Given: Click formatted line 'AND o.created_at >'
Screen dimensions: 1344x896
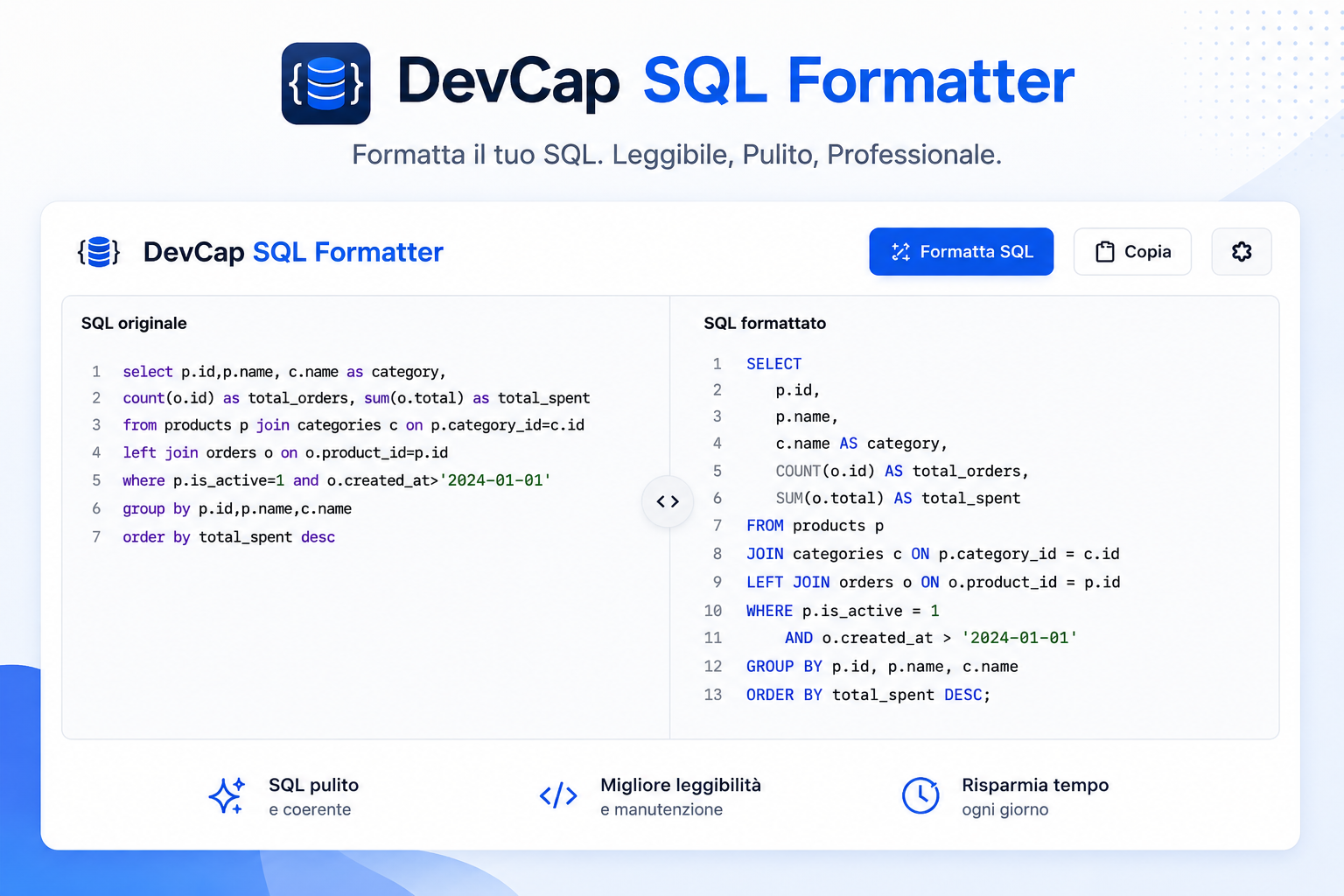Looking at the screenshot, I should click(931, 638).
